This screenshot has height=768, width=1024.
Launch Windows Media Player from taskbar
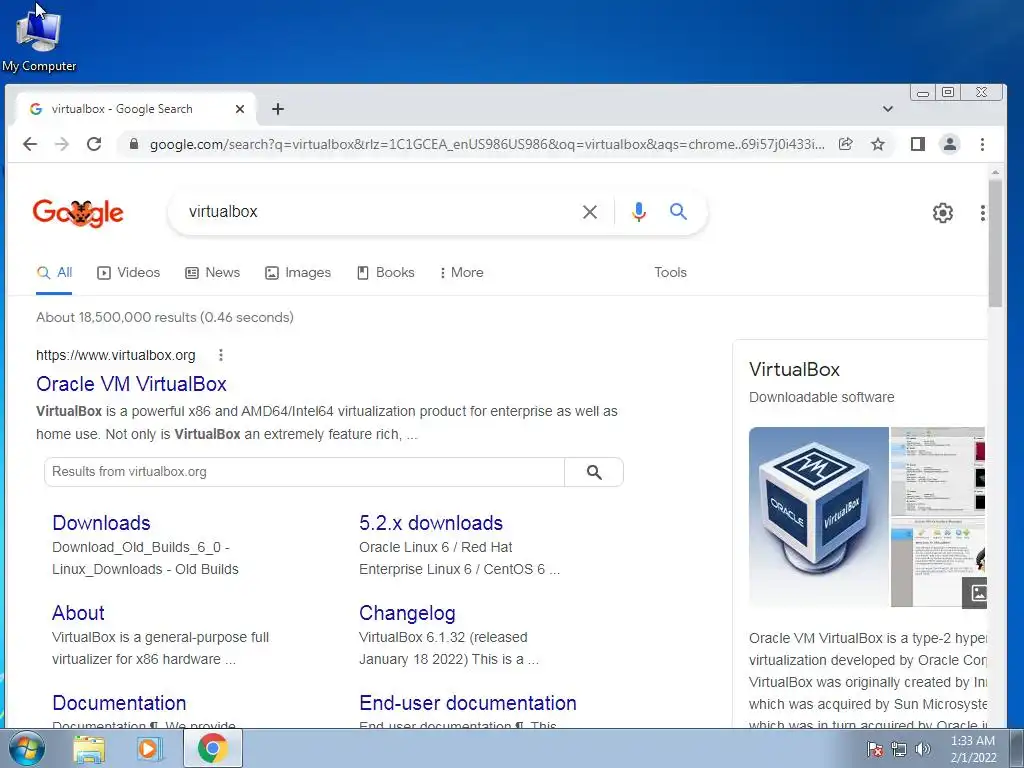pos(150,748)
